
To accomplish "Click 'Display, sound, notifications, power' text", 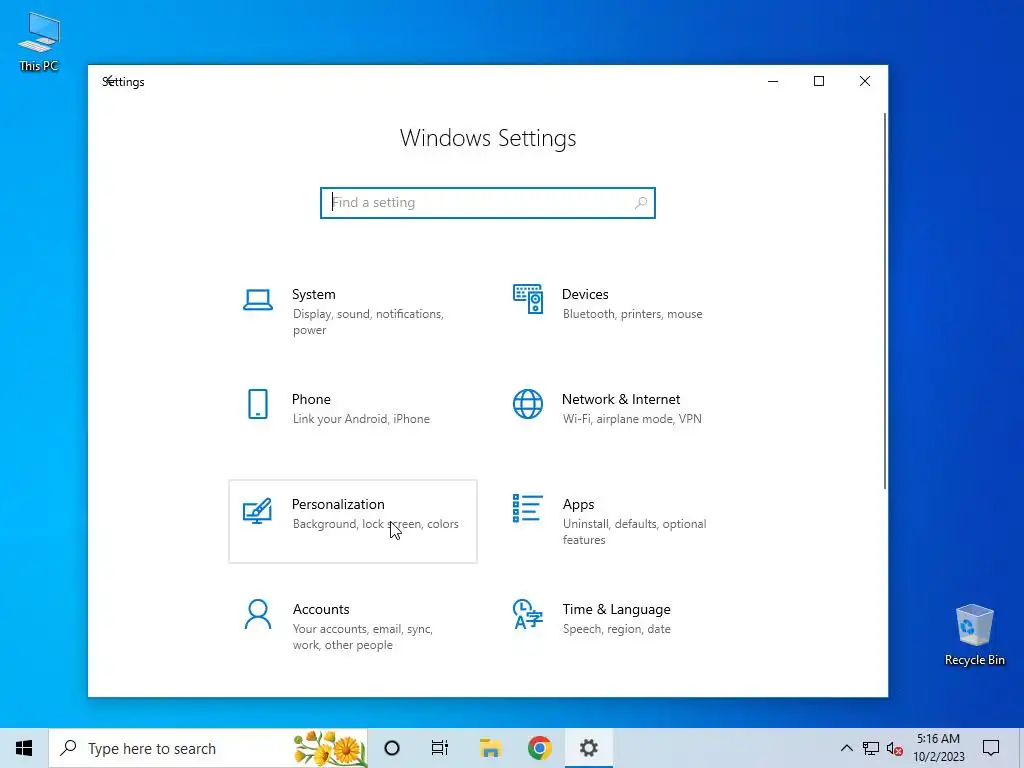I will 368,322.
